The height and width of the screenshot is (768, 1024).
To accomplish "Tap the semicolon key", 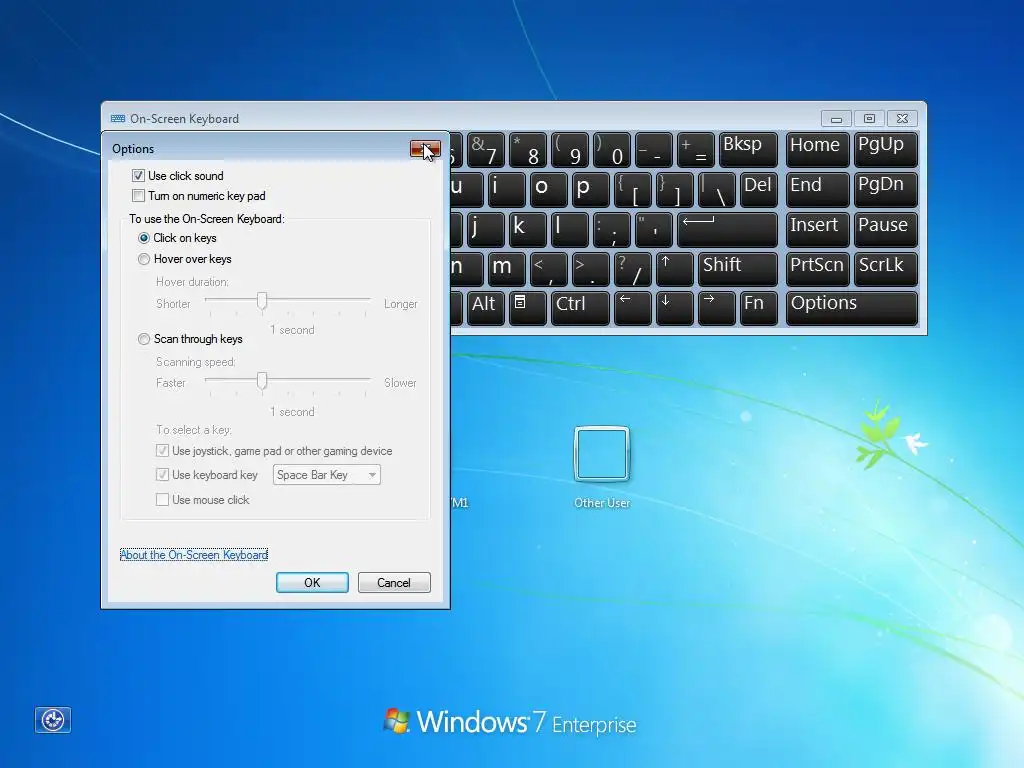I will pos(611,229).
